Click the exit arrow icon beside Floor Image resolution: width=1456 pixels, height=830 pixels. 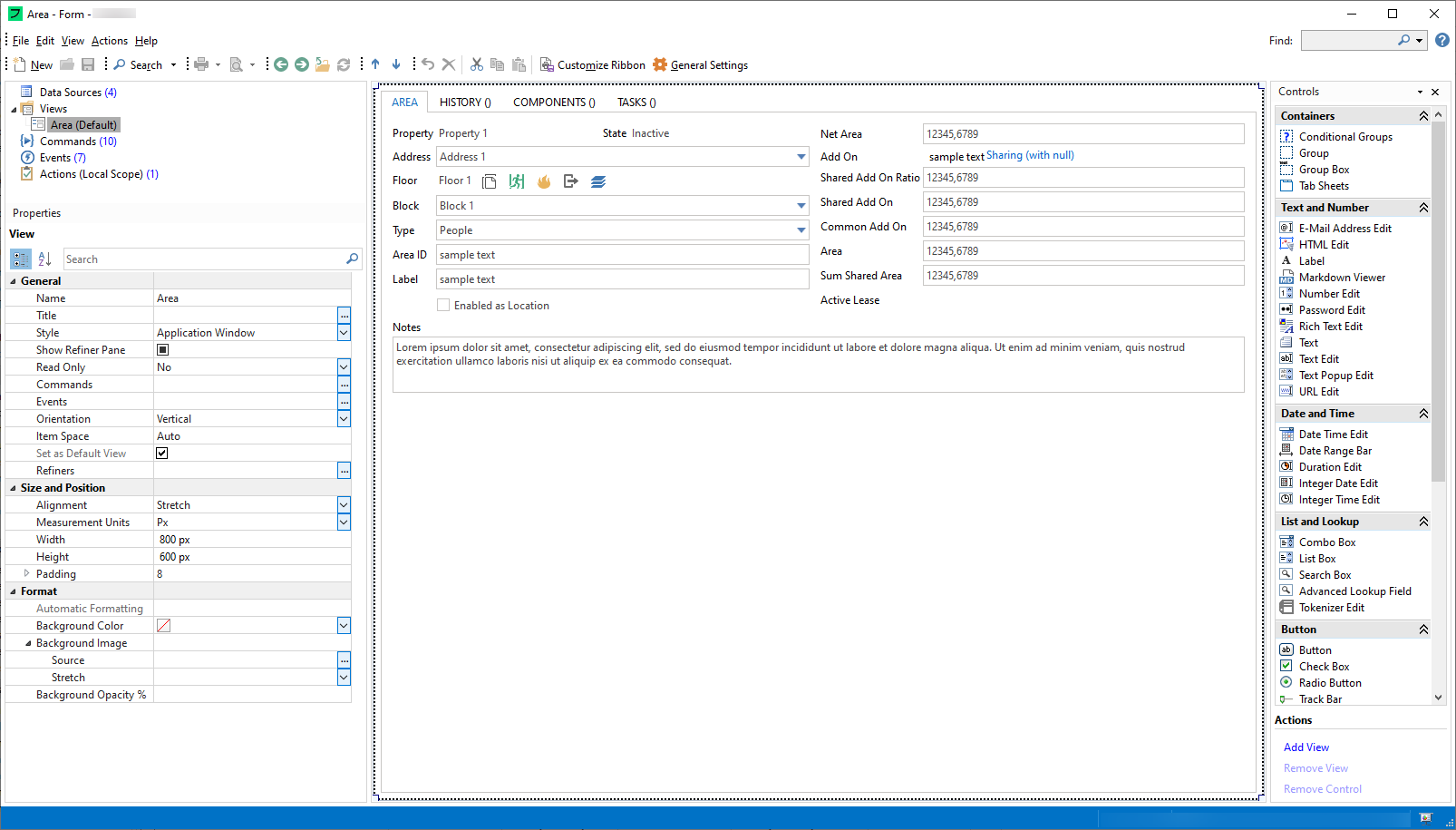coord(570,181)
